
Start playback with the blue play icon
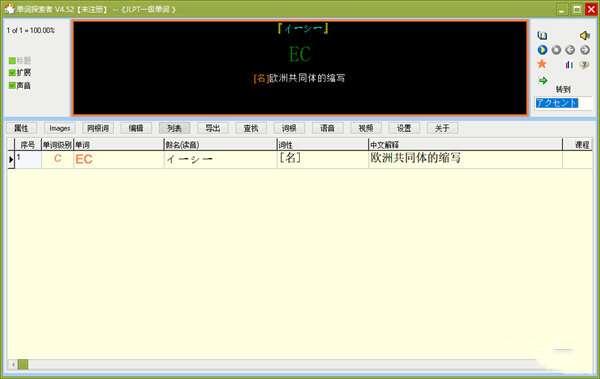[542, 50]
